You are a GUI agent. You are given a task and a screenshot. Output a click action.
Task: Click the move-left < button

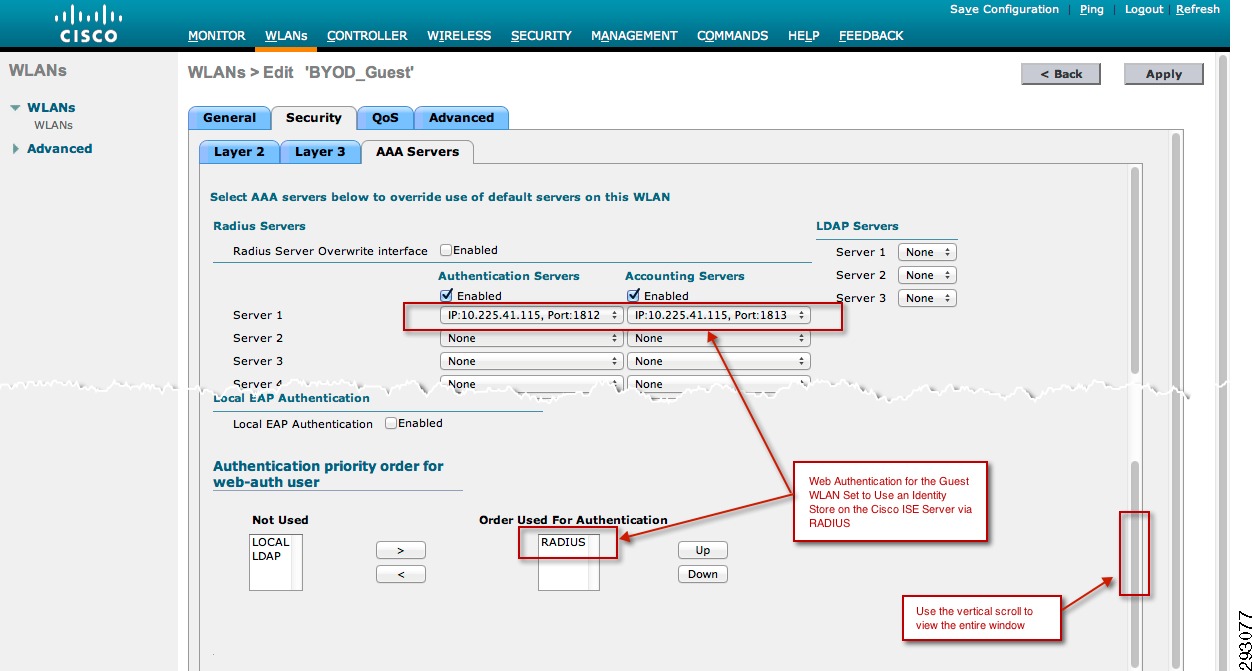(x=401, y=574)
